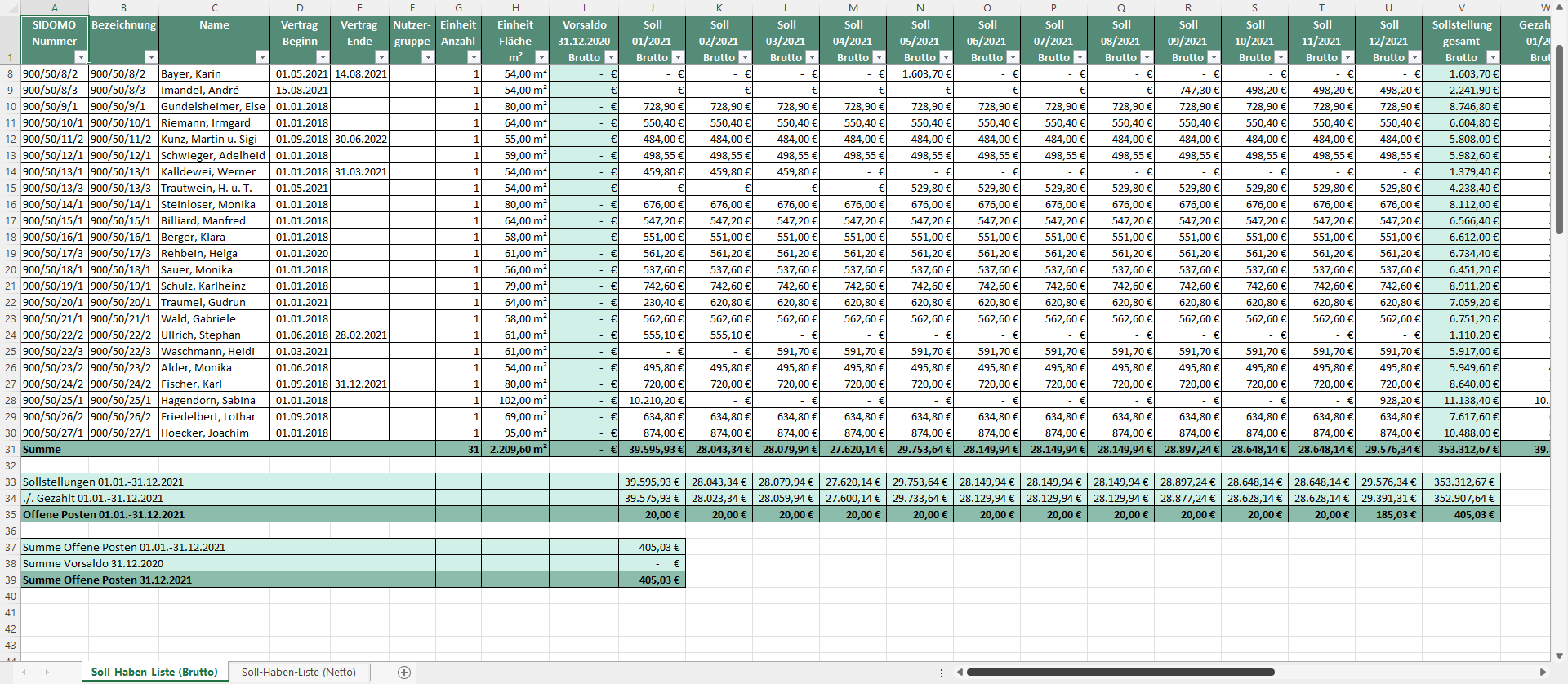
Task: Open the Vertrag Ende filter dropdown
Action: tap(381, 57)
